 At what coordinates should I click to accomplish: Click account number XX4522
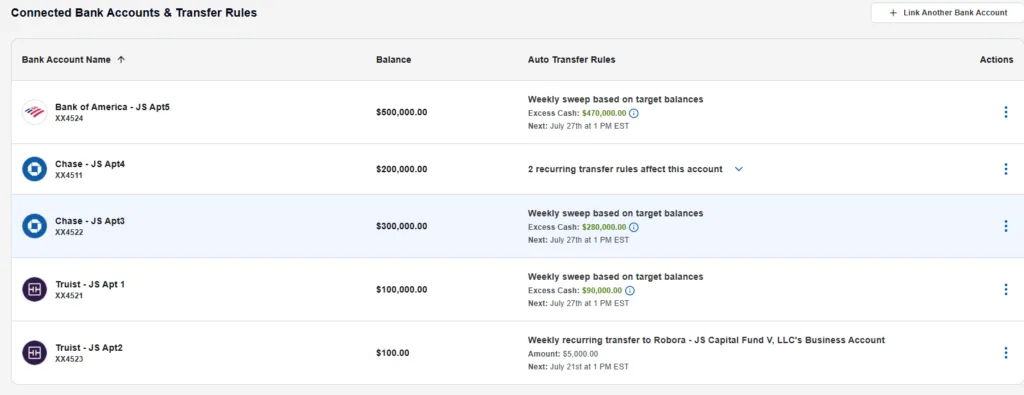tap(69, 232)
